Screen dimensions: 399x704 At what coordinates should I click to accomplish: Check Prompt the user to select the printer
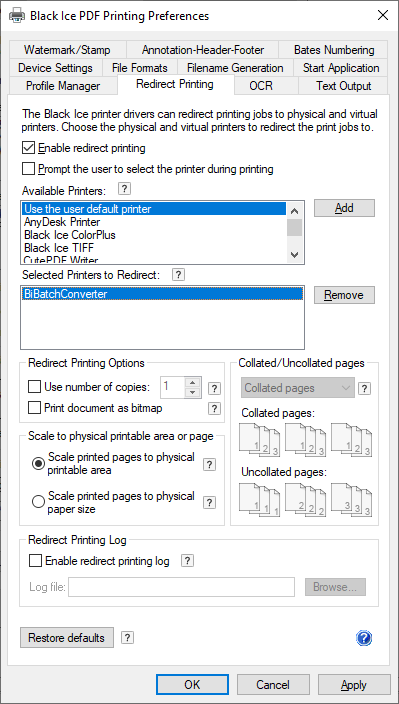click(28, 169)
